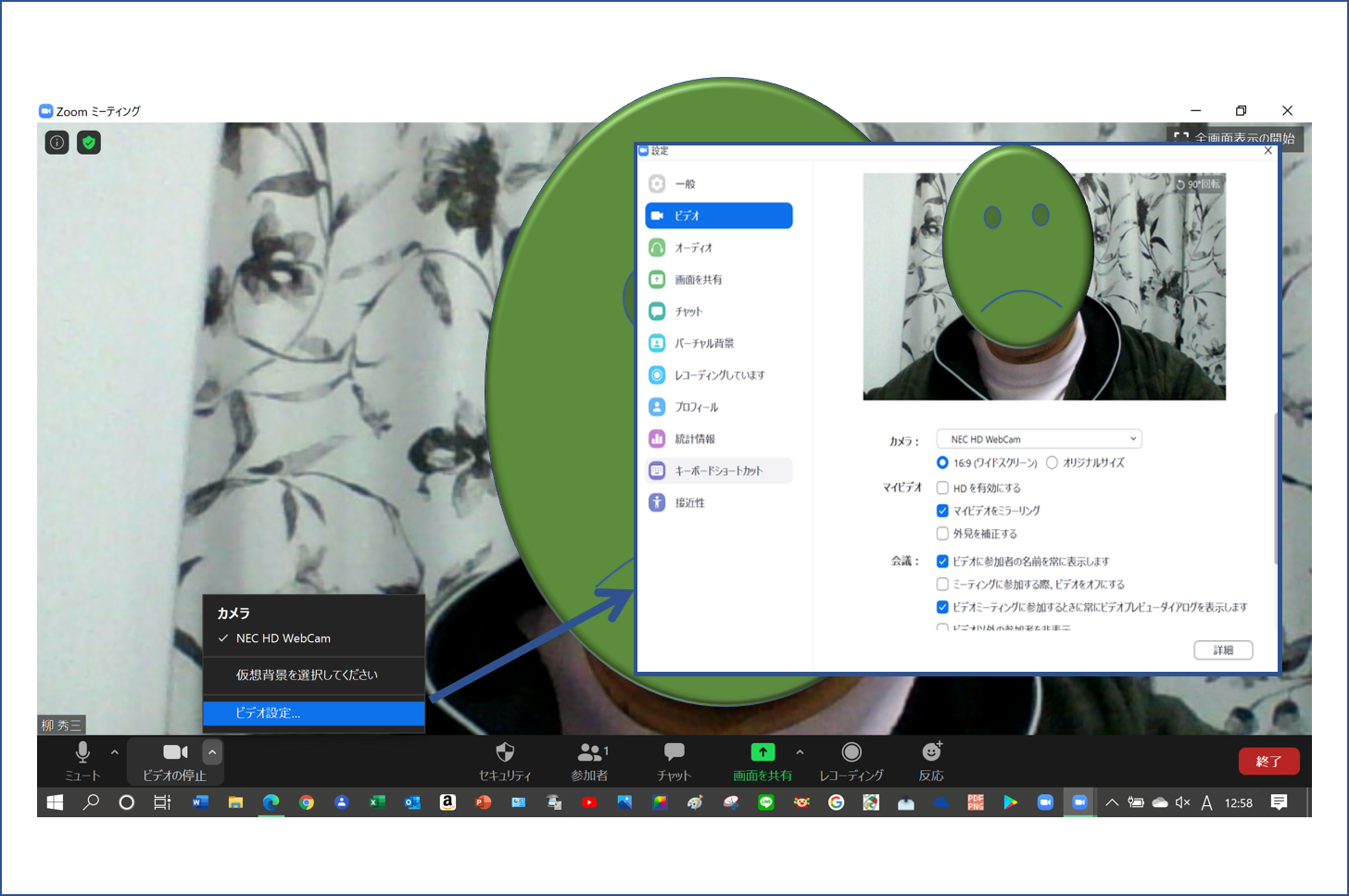The width and height of the screenshot is (1349, 896).
Task: Click the Details (詳細) button
Action: pos(1223,650)
